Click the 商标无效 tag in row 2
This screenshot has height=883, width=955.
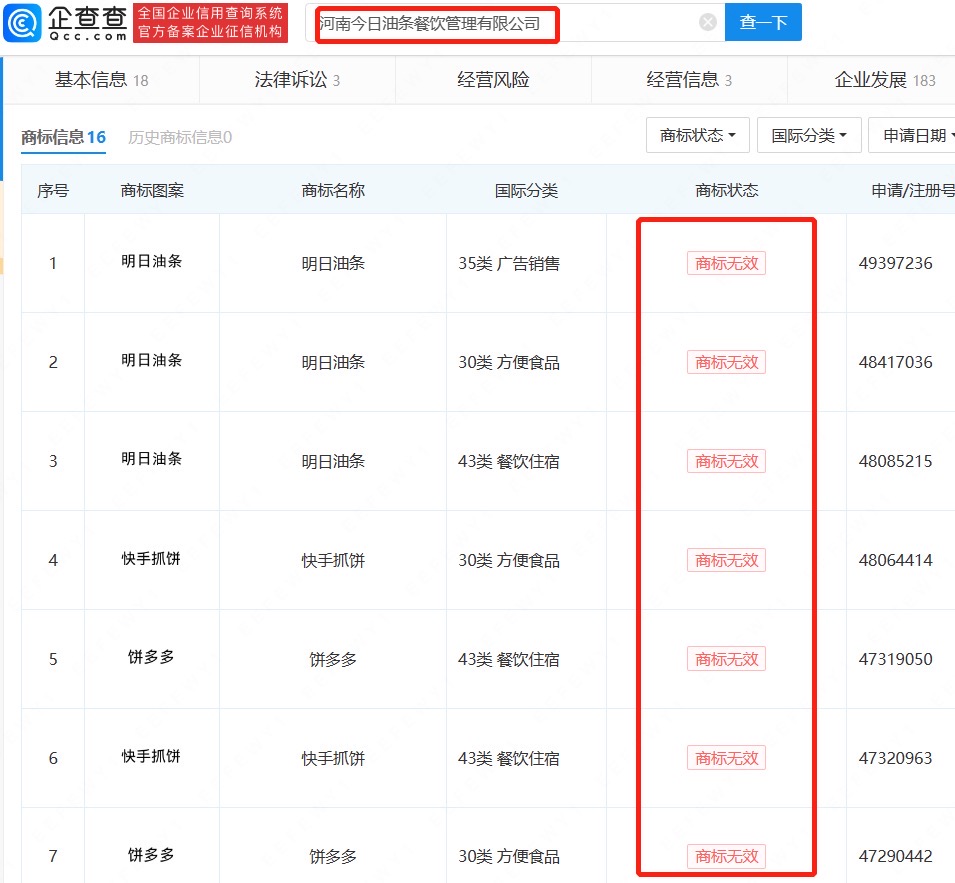tap(727, 362)
